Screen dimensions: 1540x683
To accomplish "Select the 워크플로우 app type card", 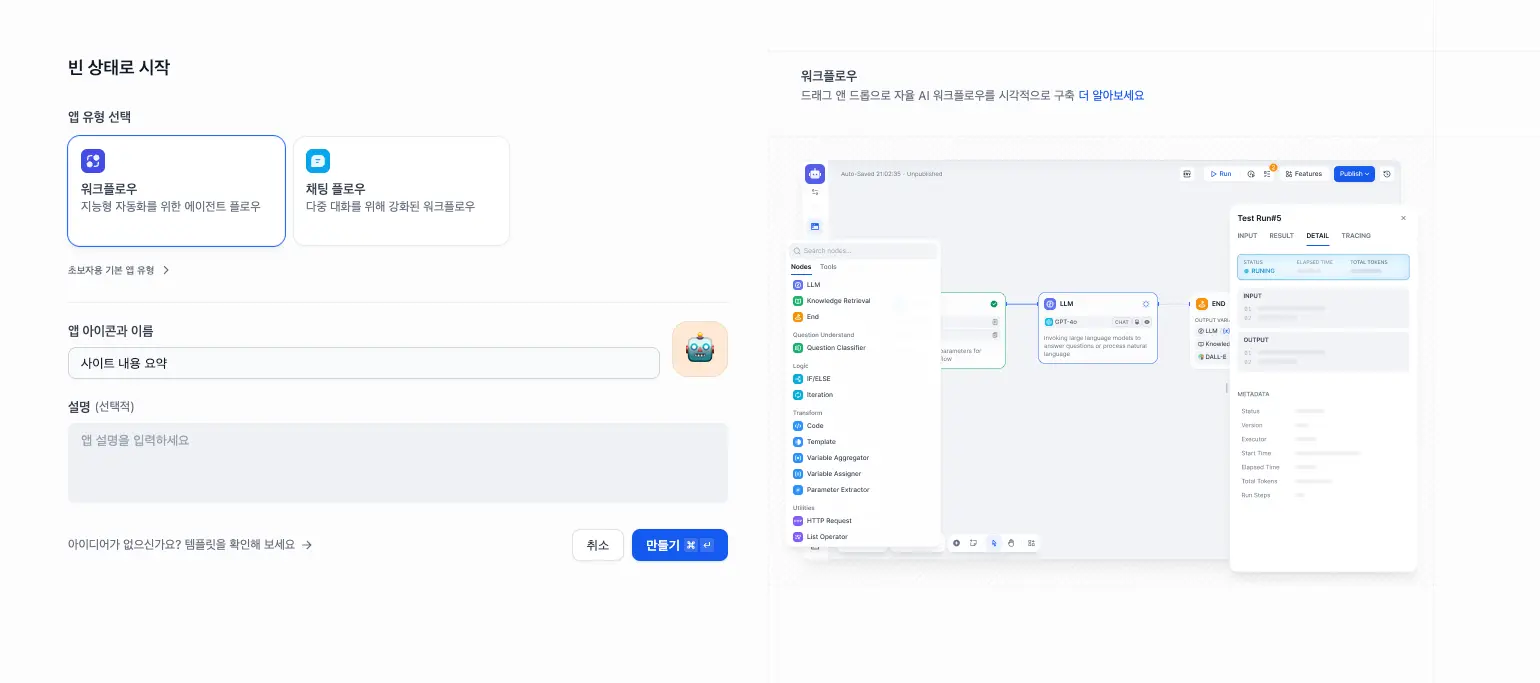I will [x=176, y=191].
